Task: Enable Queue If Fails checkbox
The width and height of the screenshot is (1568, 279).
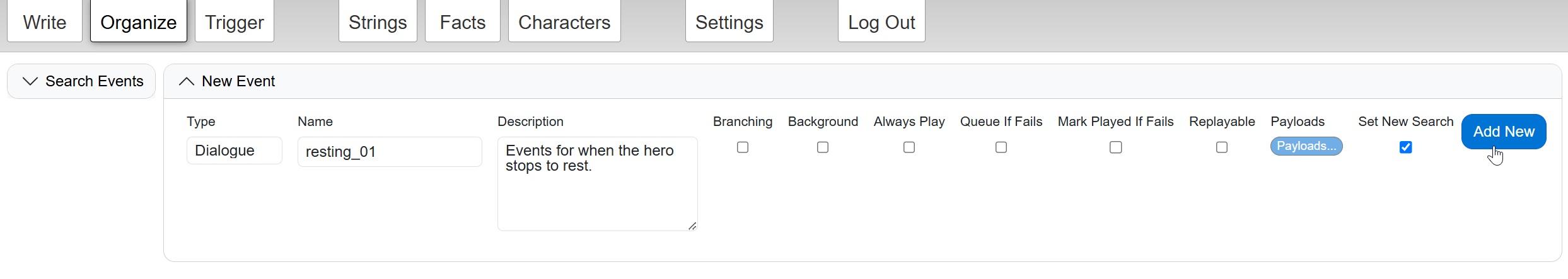Action: coord(1001,147)
